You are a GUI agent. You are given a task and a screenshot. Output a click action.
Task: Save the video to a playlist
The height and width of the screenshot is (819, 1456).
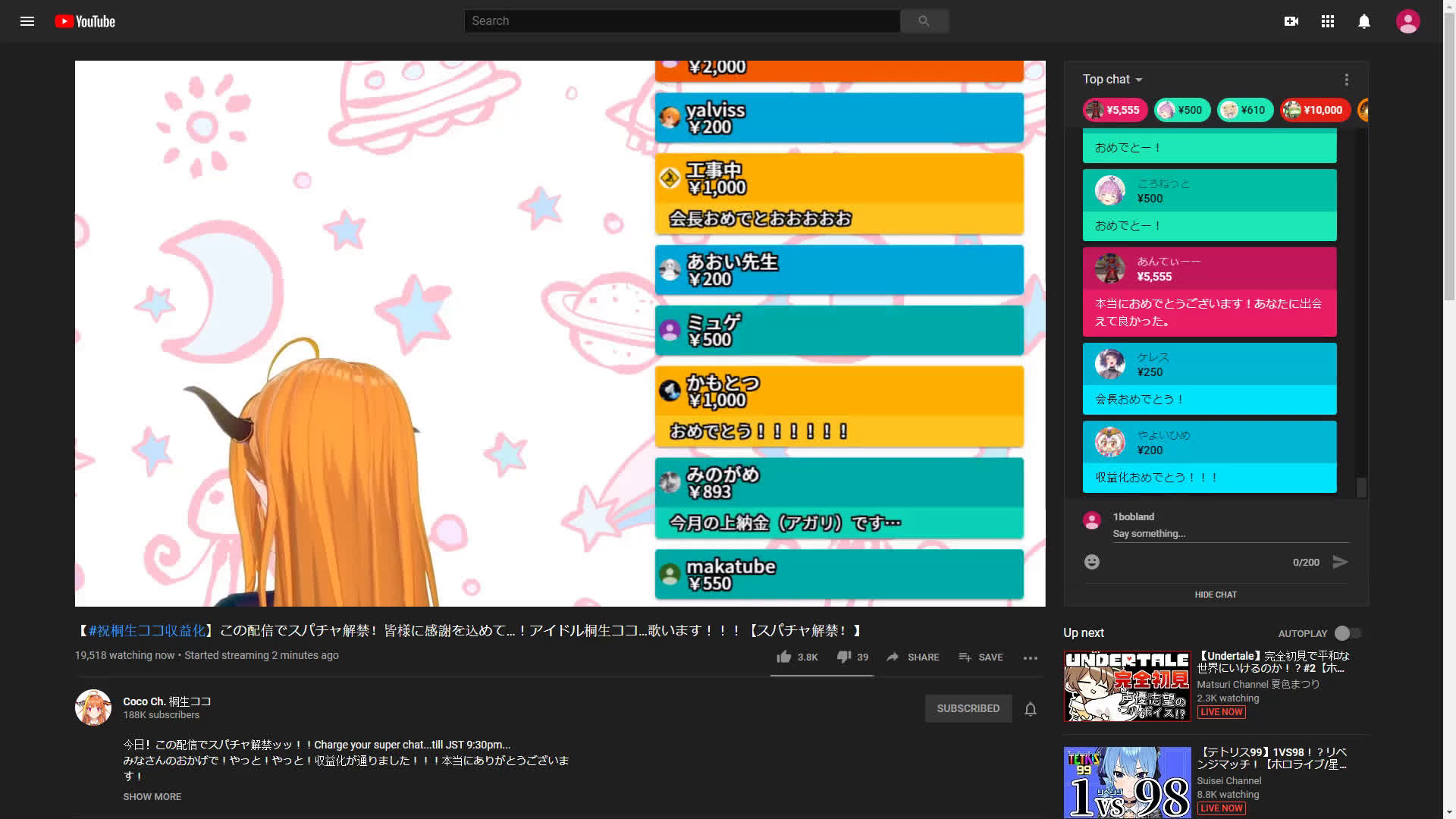point(981,657)
